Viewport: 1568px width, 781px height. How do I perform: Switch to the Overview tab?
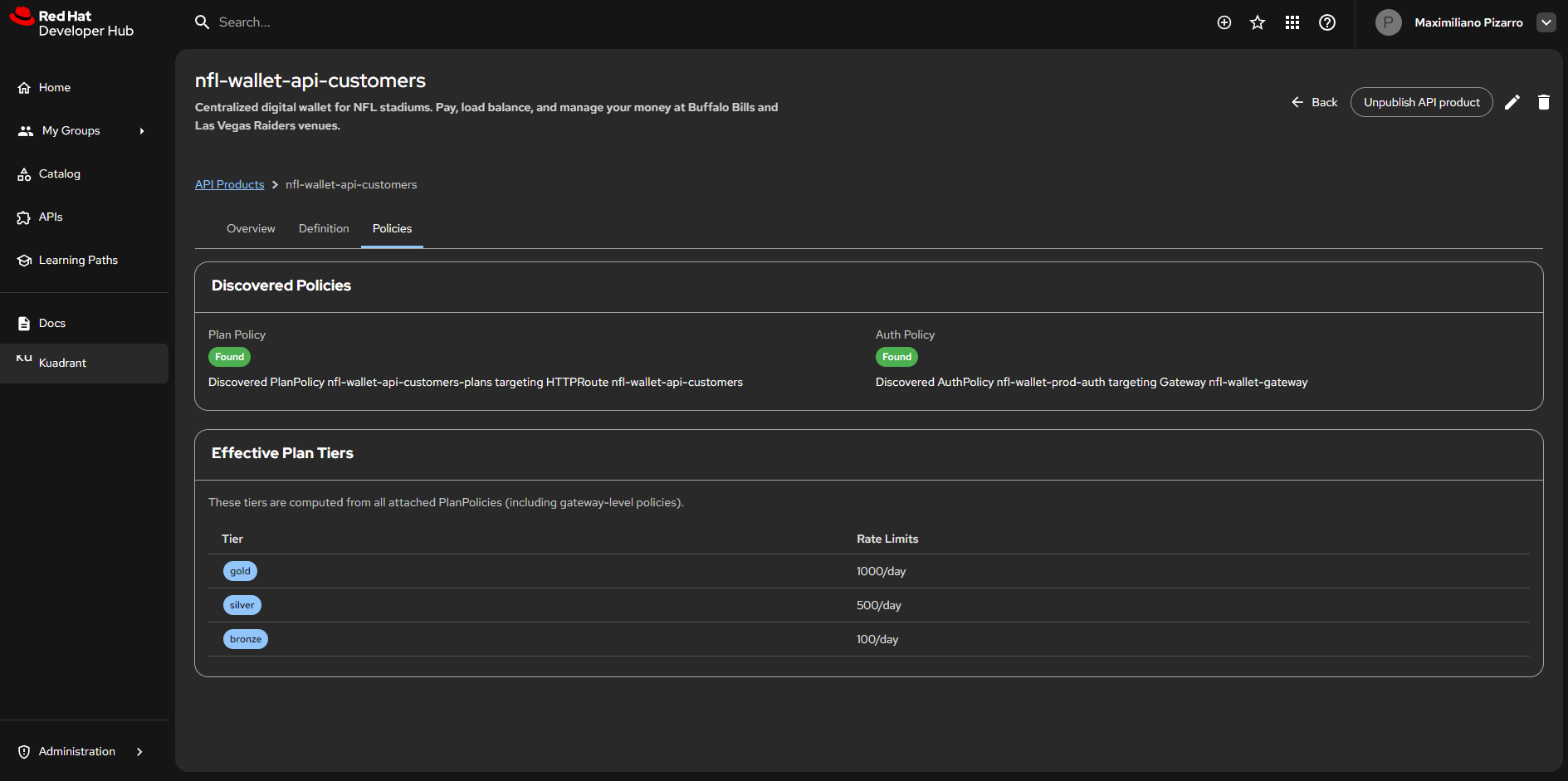point(251,228)
